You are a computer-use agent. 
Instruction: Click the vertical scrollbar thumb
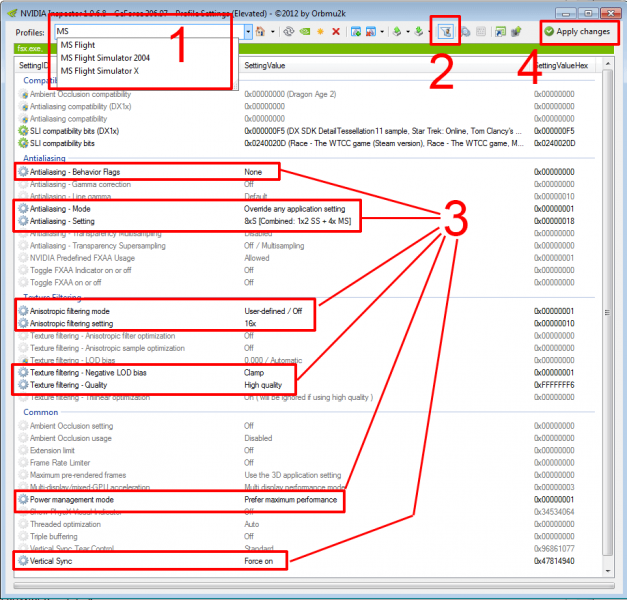click(607, 312)
